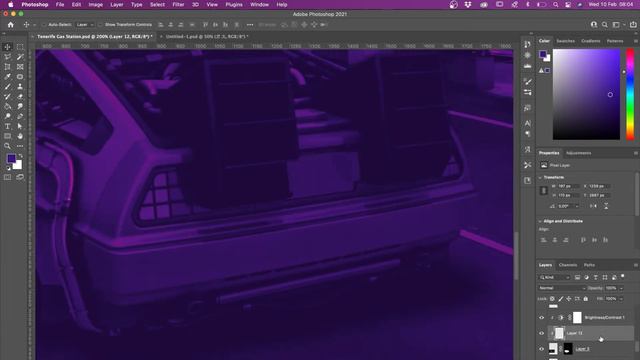Switch to the Adjustments tab

[578, 153]
